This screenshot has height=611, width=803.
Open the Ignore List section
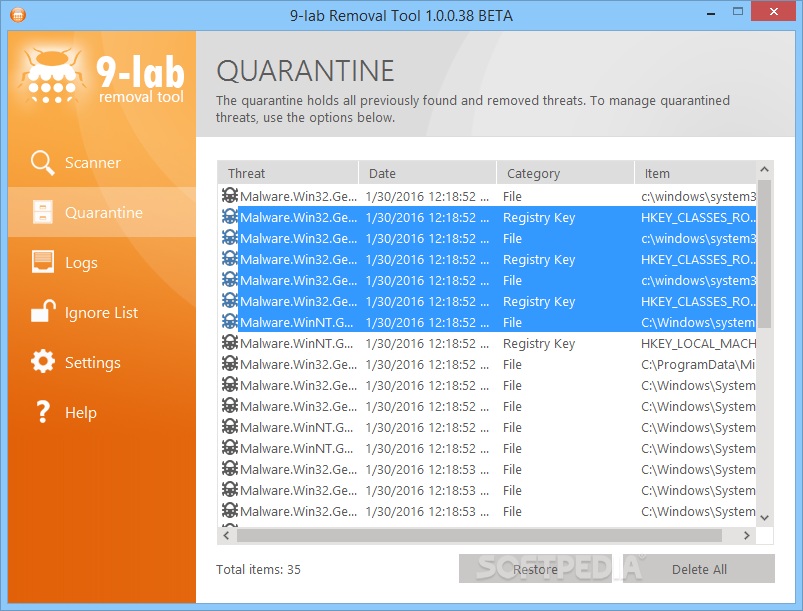click(x=101, y=312)
